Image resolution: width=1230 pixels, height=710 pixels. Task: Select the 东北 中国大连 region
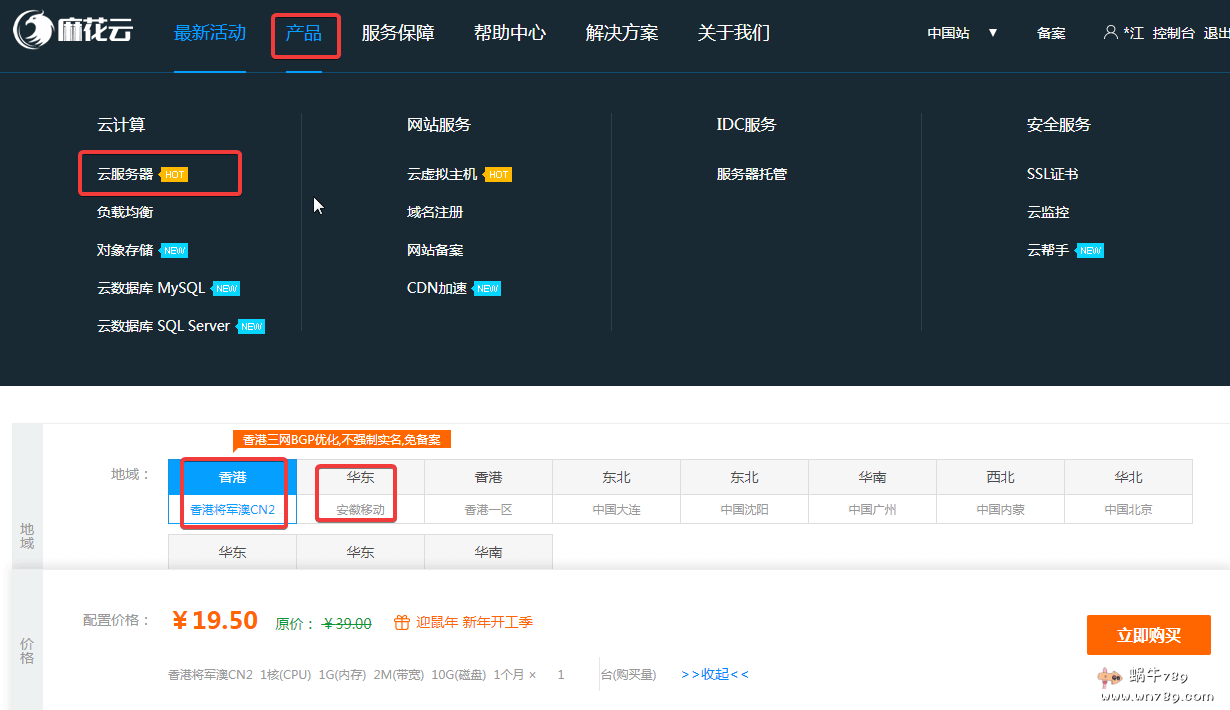616,492
